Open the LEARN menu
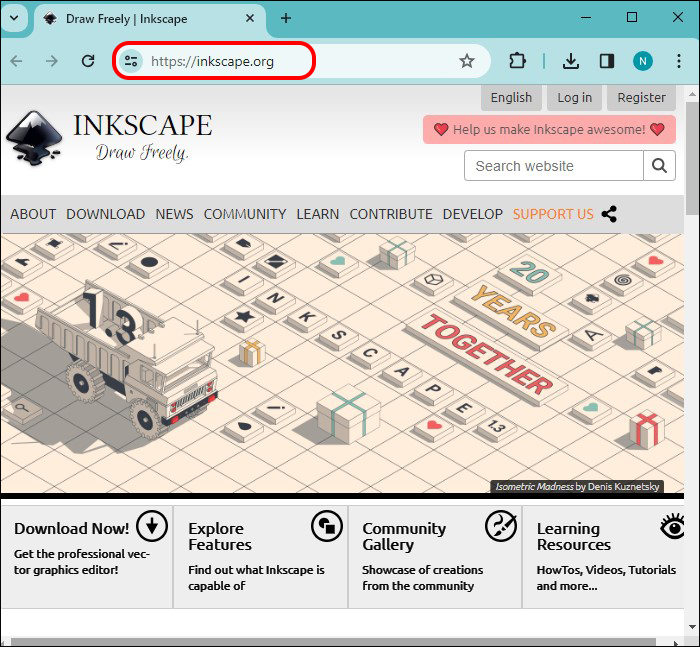 tap(318, 214)
